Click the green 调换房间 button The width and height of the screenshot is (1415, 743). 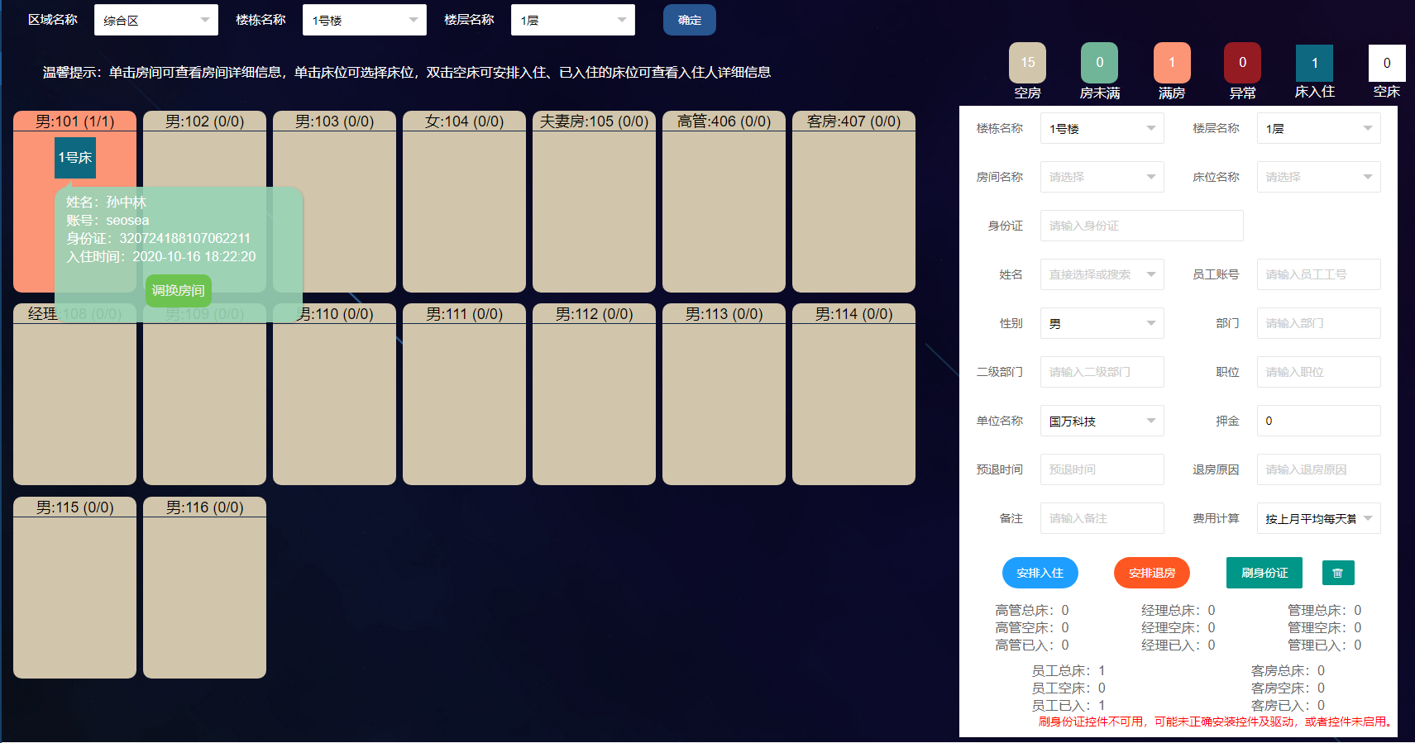tap(178, 291)
